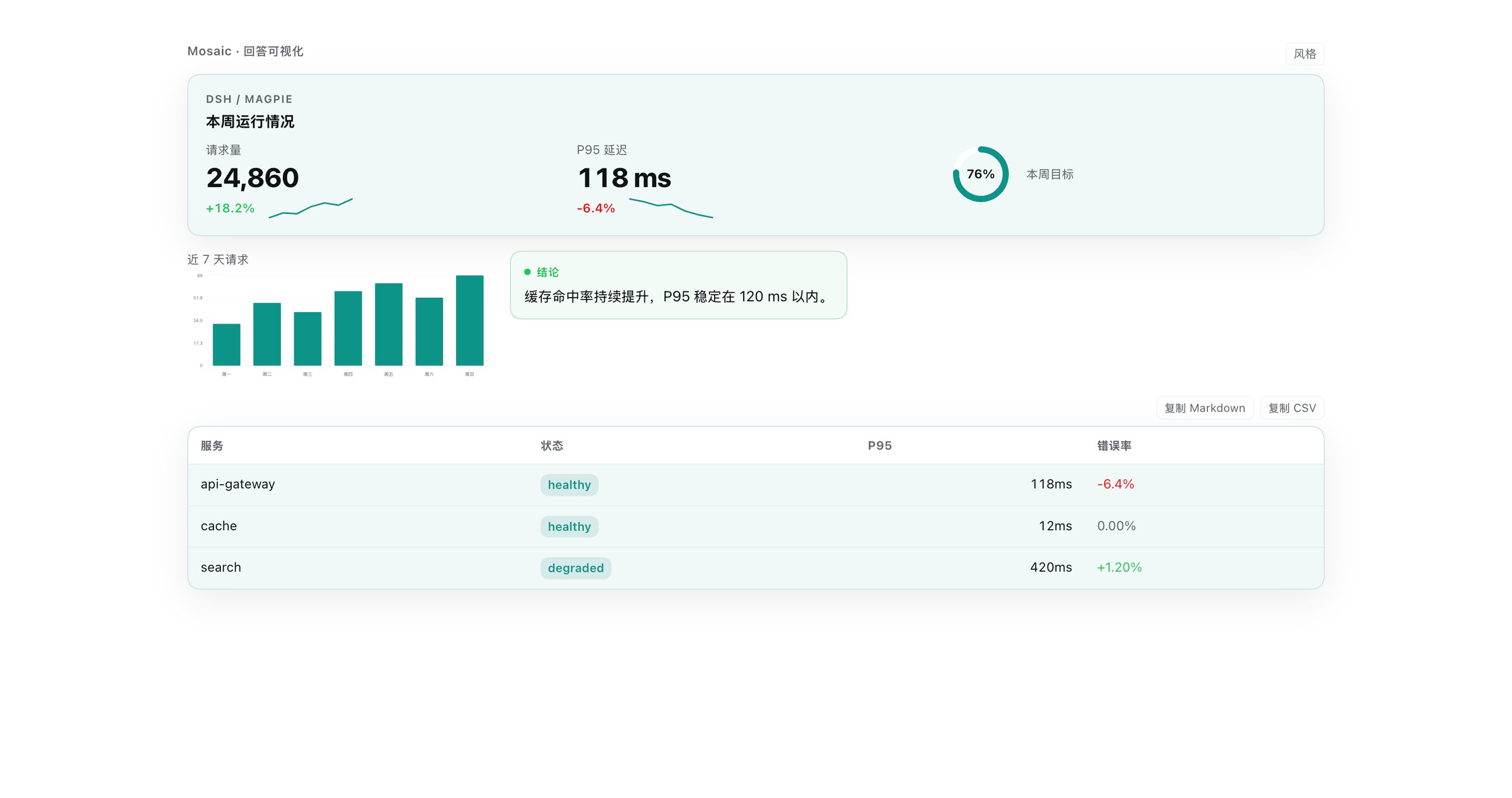Select the 周日 bar in the chart
This screenshot has width=1512, height=798.
(469, 320)
